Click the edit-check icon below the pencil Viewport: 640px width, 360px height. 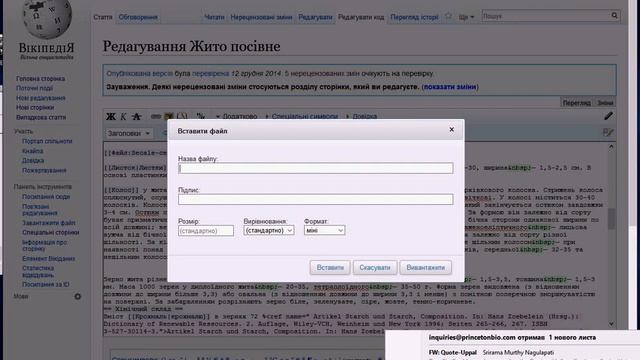coord(608,132)
